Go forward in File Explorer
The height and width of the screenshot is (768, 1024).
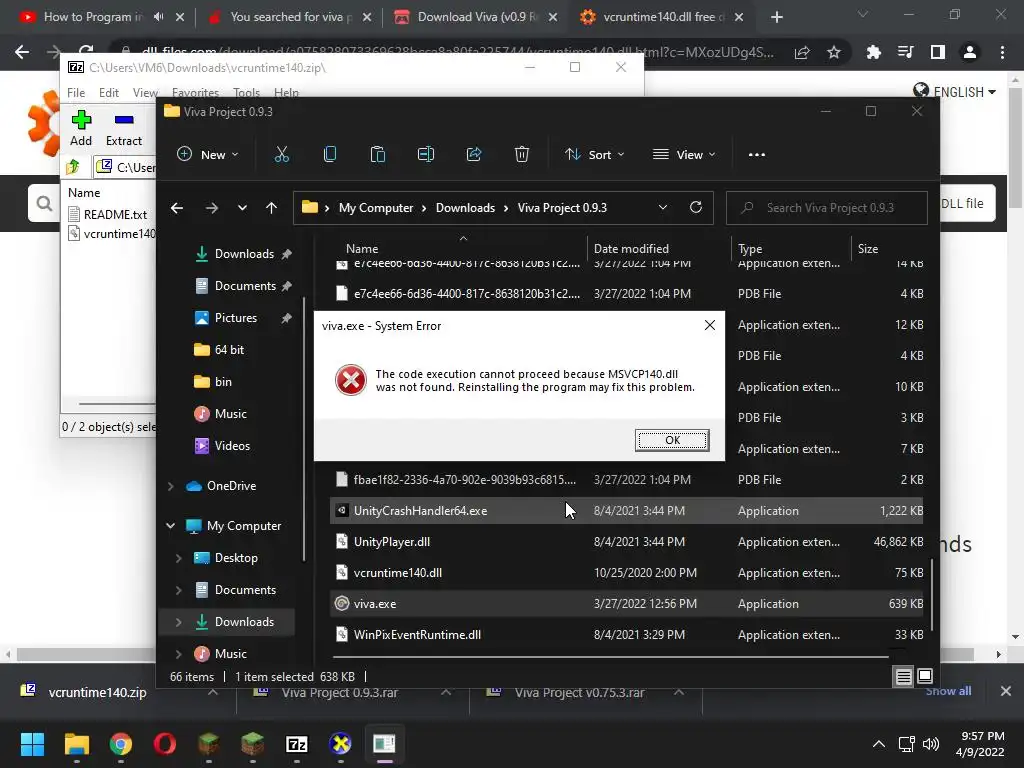click(x=212, y=208)
